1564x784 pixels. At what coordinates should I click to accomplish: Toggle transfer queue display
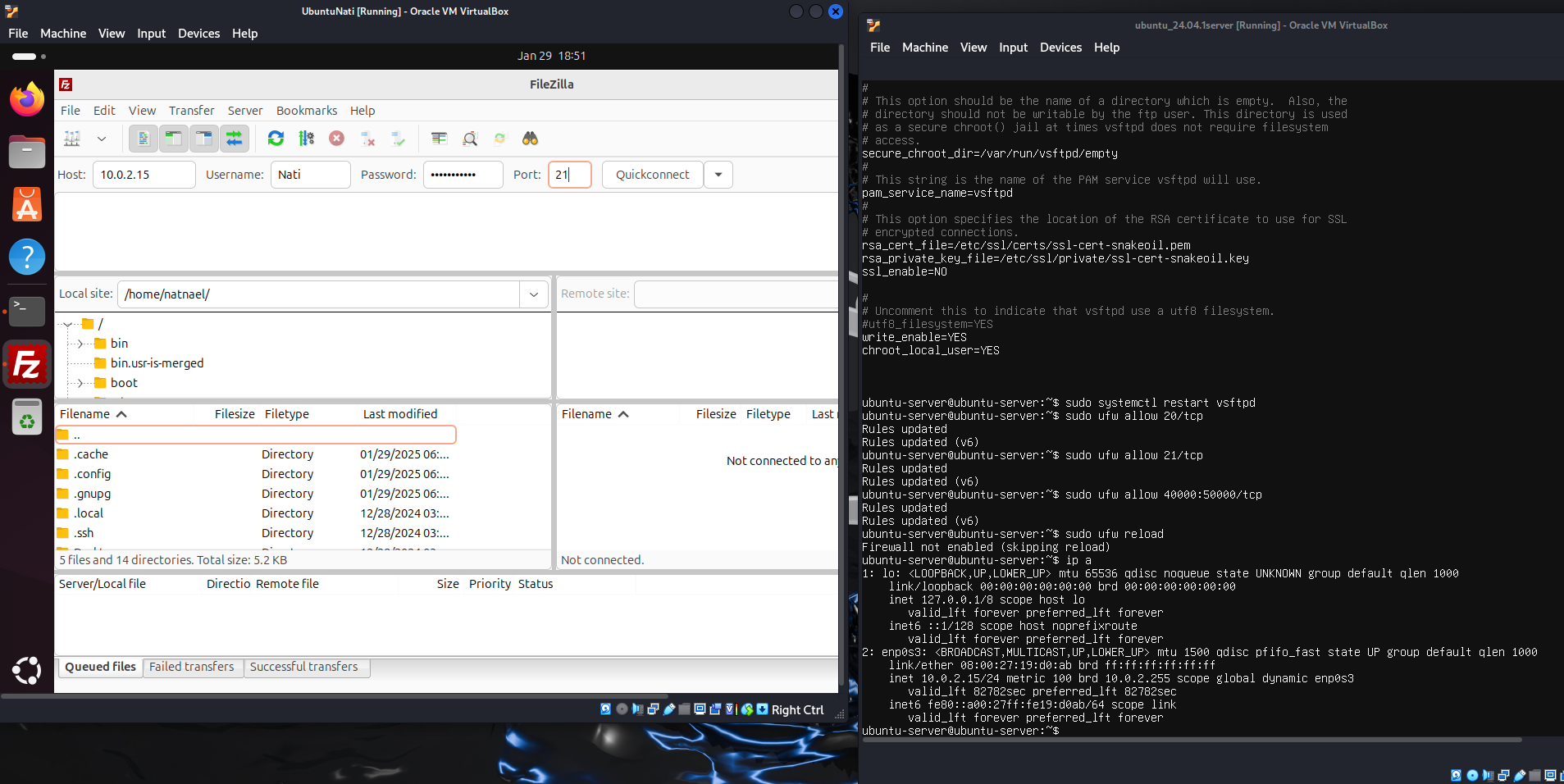tap(235, 139)
